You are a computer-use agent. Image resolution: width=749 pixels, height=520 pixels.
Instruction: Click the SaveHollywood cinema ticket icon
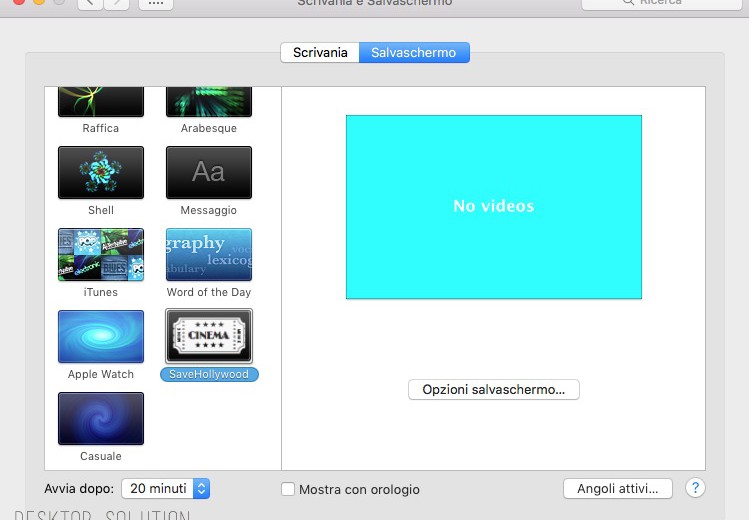coord(208,336)
